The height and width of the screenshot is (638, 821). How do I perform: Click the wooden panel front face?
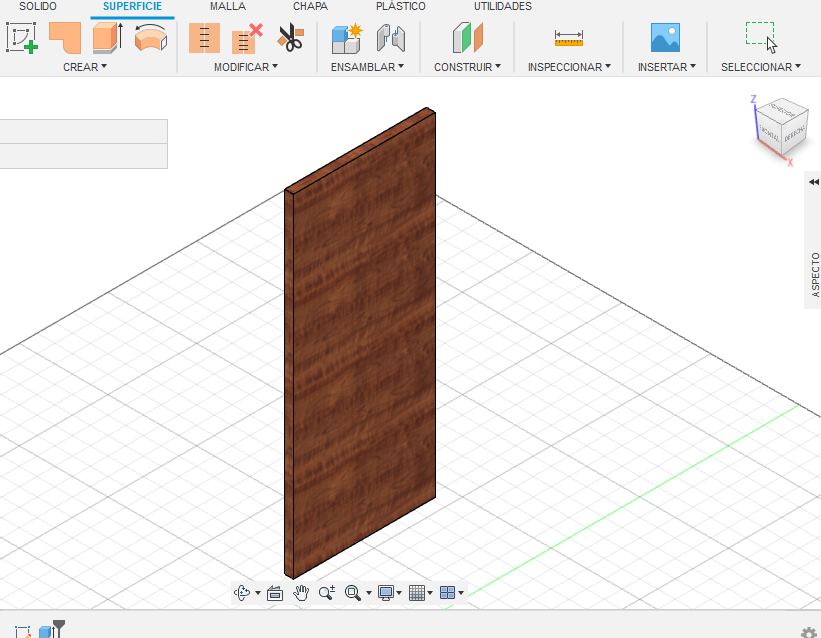(364, 346)
